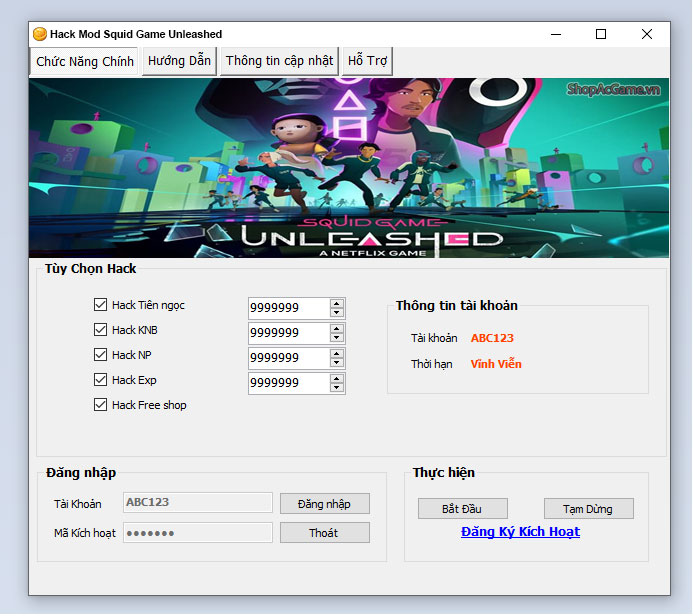Click the Squid Game Unleashed banner image

(349, 168)
